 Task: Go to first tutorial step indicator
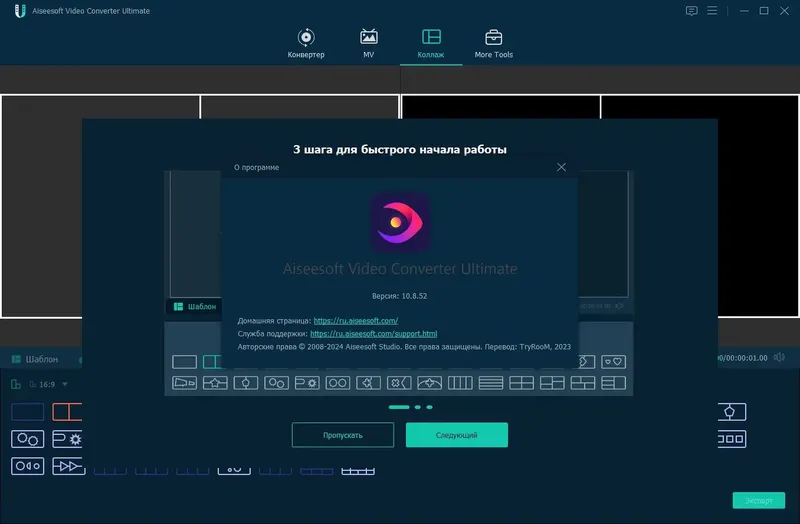point(399,407)
